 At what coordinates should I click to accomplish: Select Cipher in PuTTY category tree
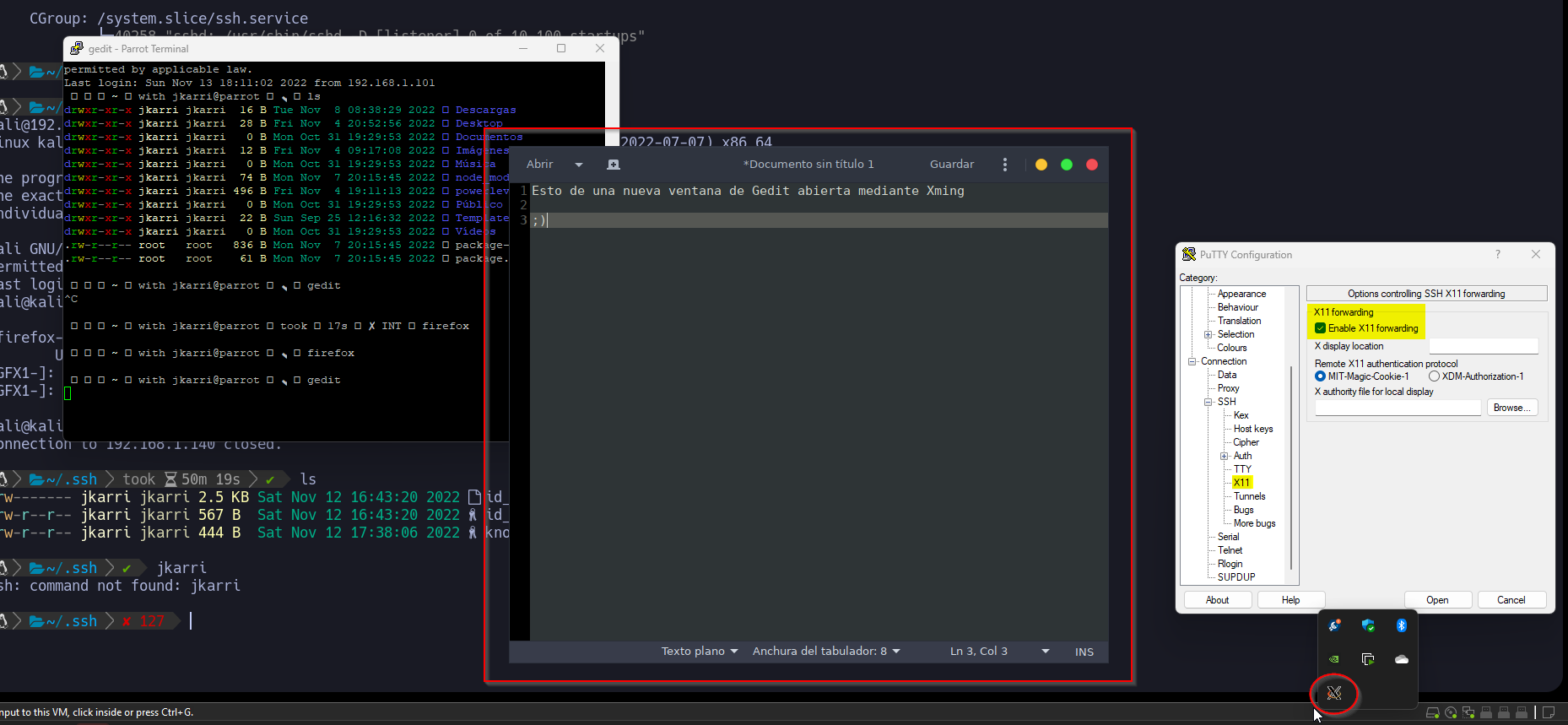(1246, 442)
